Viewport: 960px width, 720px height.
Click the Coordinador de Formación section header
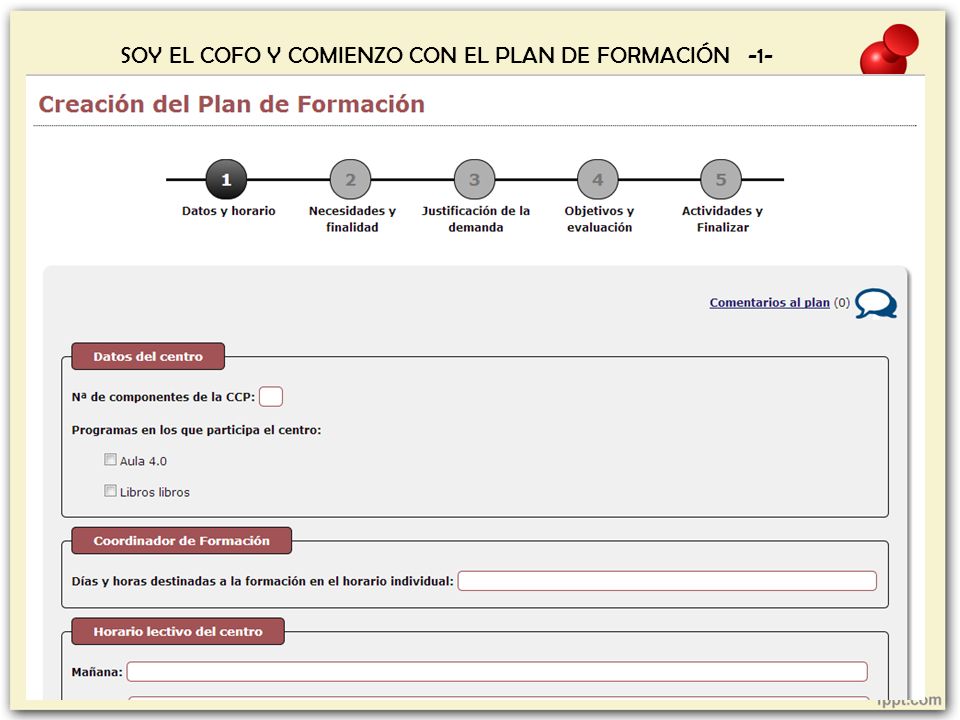[x=181, y=541]
